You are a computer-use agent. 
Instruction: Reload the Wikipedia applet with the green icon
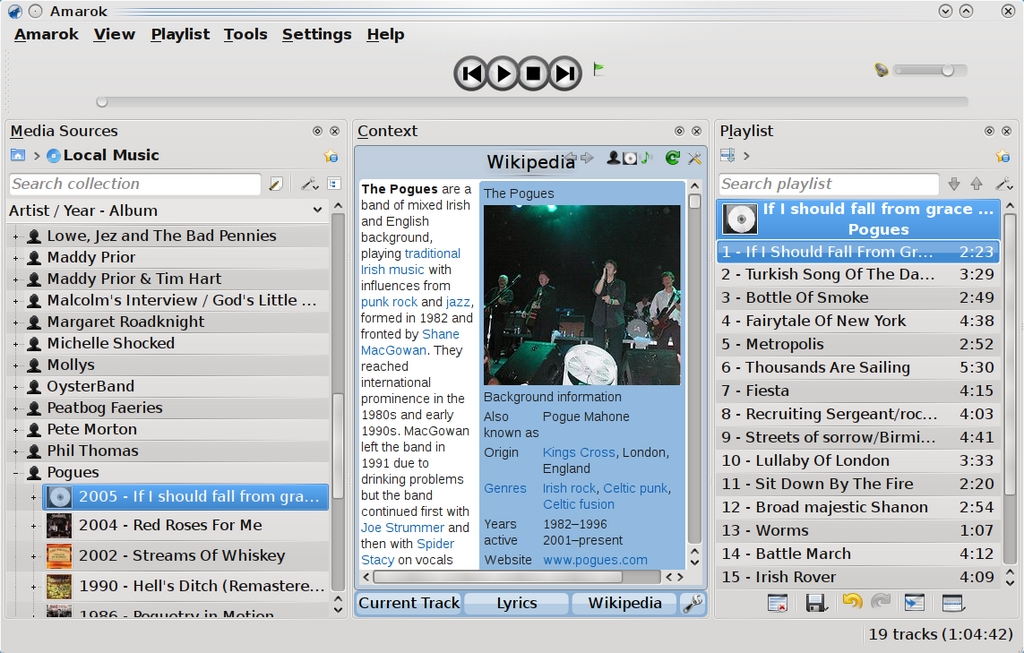(x=672, y=158)
